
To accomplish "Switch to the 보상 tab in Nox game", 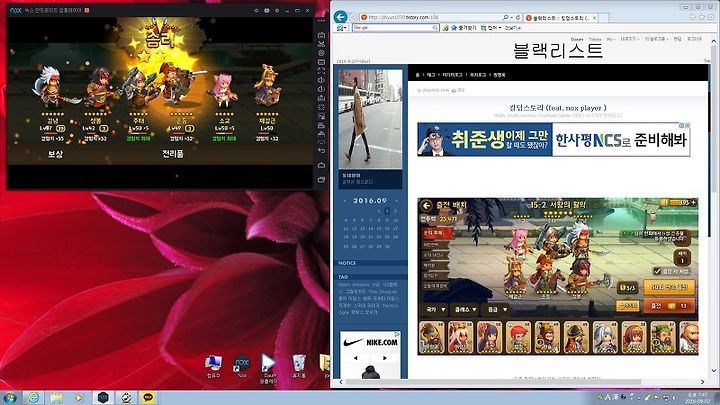I will coord(55,154).
